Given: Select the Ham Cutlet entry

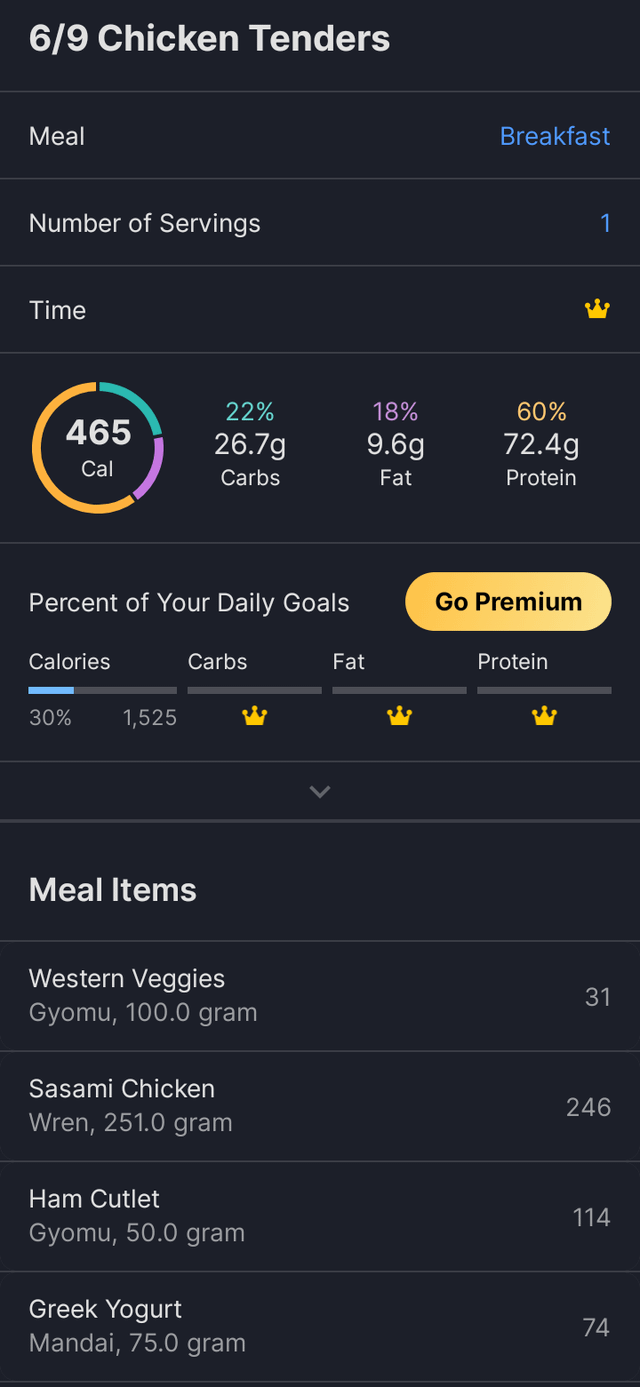Looking at the screenshot, I should point(320,1216).
